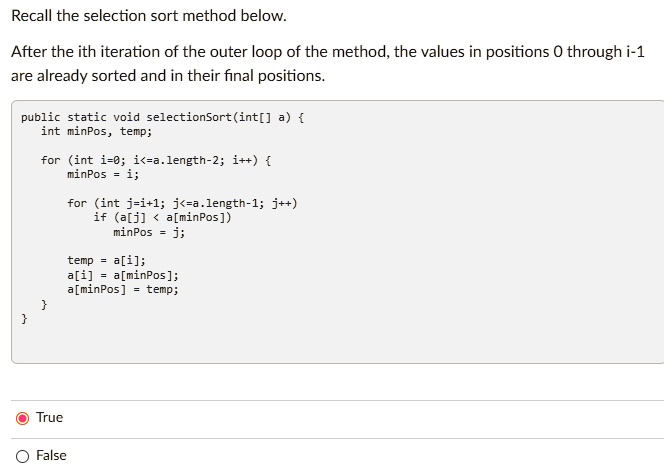The width and height of the screenshot is (664, 472).
Task: Click the 'After the ith iteration' statement text
Action: click(328, 52)
